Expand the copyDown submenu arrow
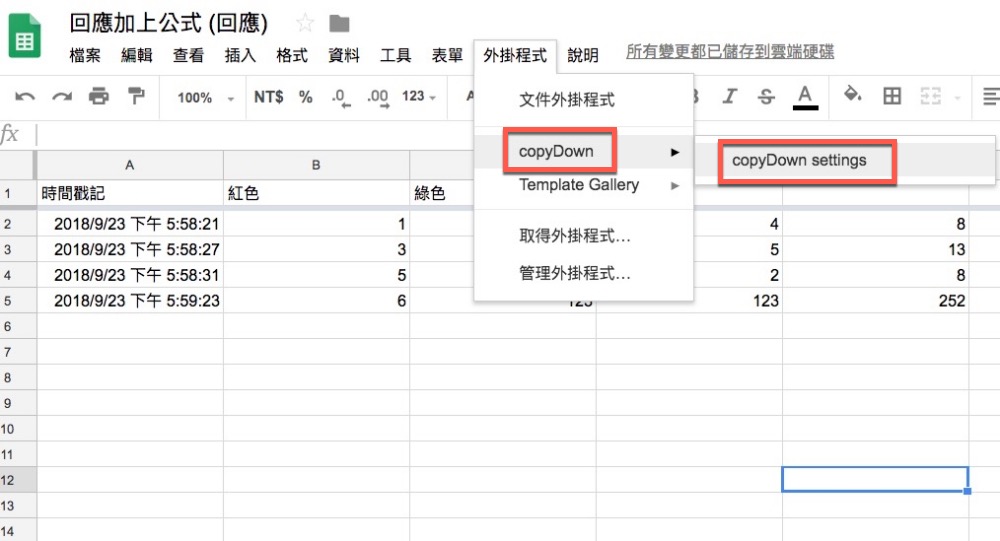The image size is (1000, 541). (675, 152)
